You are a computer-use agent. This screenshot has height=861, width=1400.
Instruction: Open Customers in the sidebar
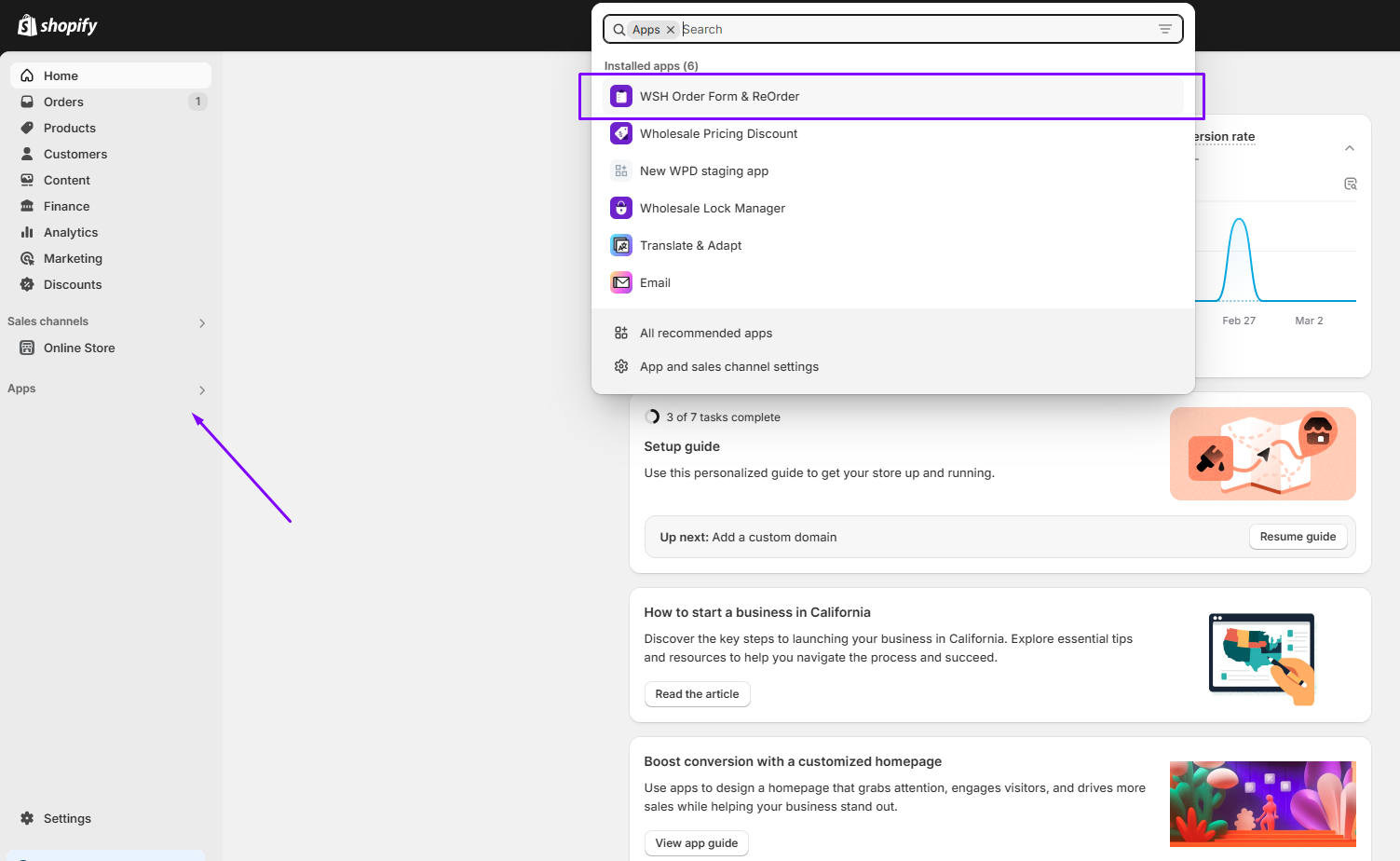pyautogui.click(x=111, y=154)
